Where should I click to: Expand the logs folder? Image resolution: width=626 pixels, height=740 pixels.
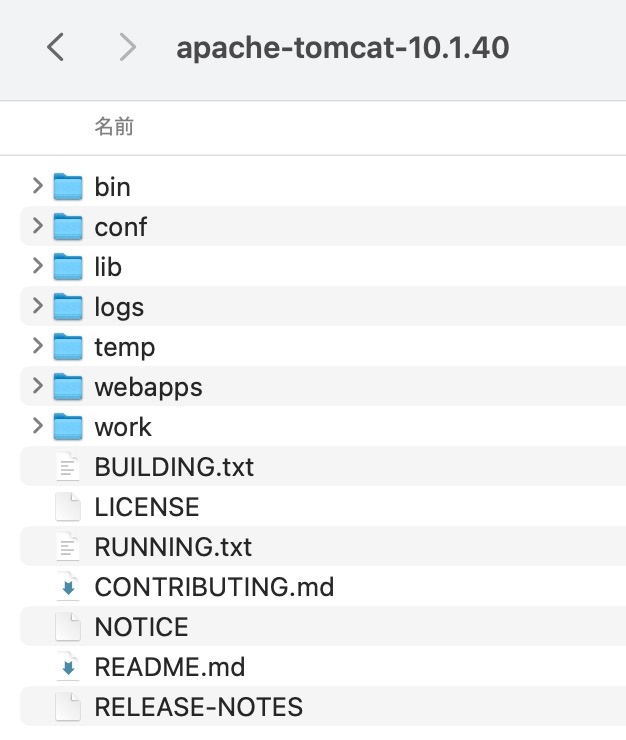[x=38, y=306]
